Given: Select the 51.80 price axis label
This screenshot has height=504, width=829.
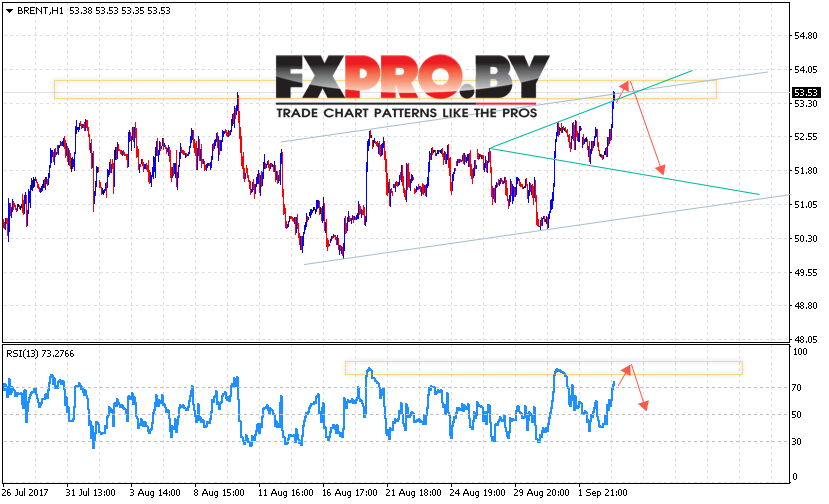Looking at the screenshot, I should [806, 171].
